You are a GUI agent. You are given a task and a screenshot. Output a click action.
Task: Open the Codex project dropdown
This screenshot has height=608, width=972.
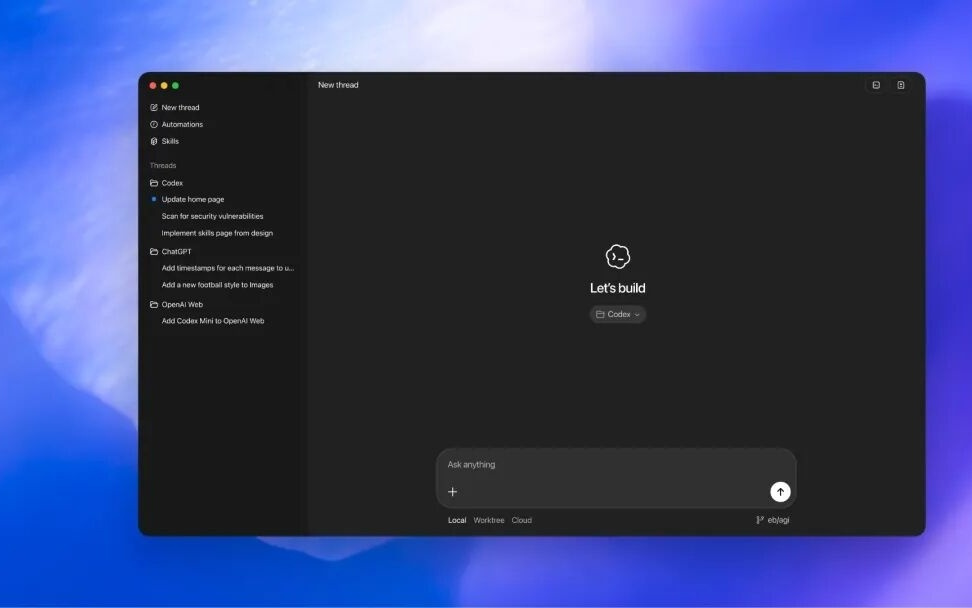[618, 314]
